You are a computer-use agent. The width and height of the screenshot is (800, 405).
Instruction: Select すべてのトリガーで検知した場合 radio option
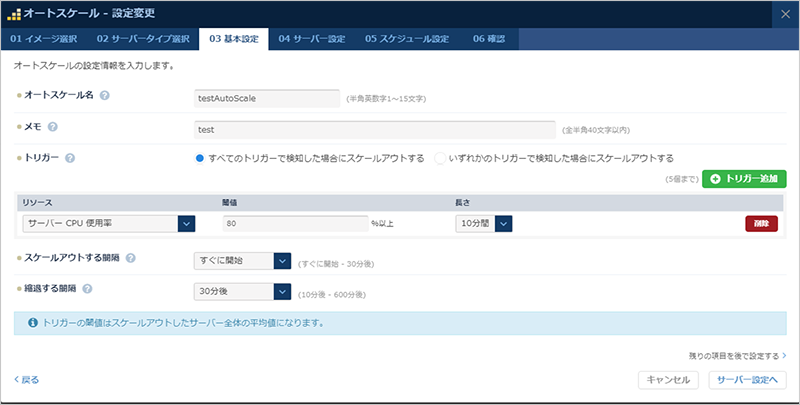point(199,158)
